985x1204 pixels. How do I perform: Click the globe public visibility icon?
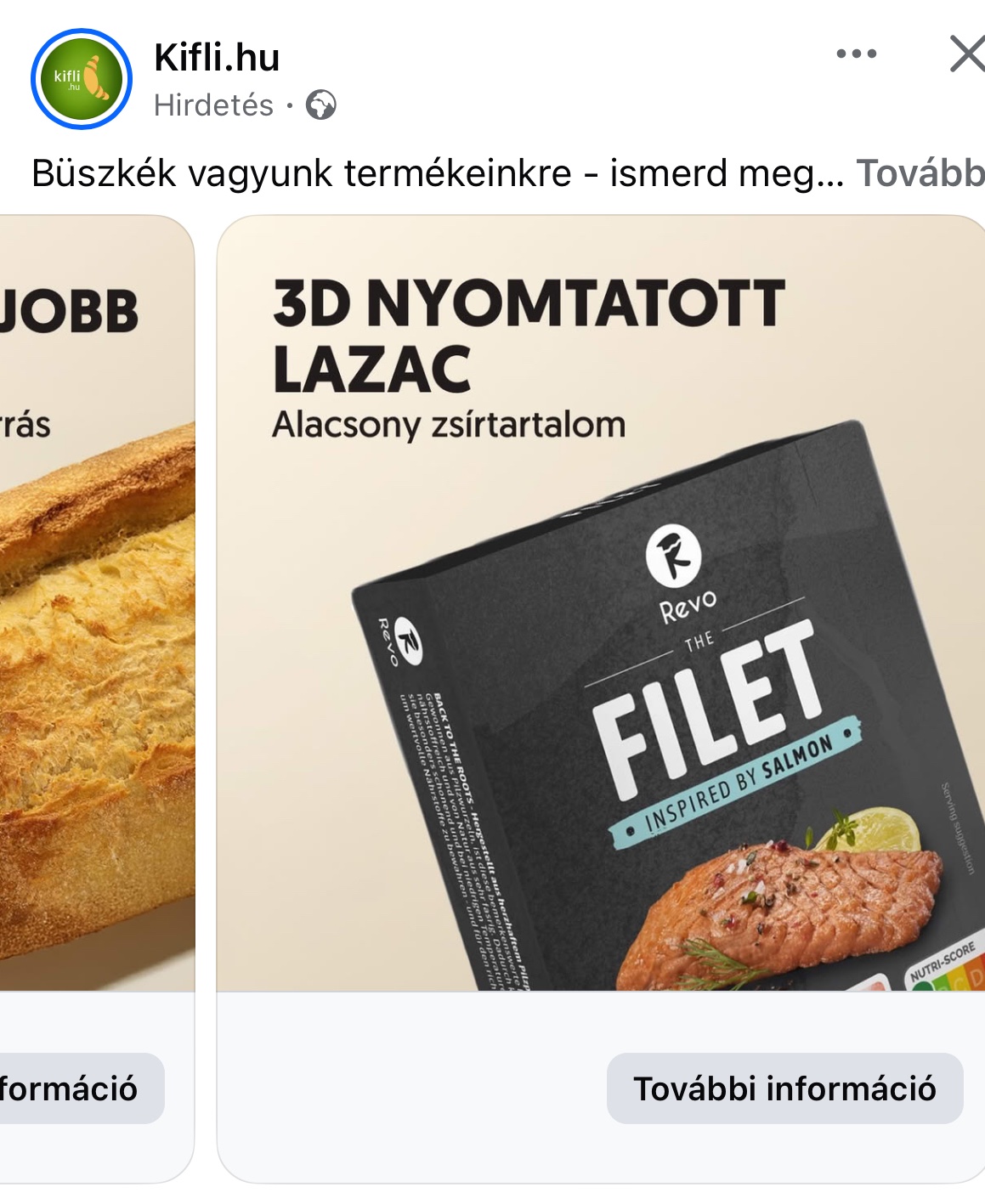[x=321, y=105]
